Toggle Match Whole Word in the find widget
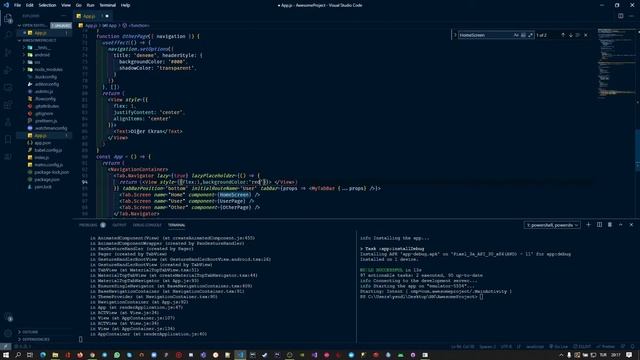 point(523,35)
